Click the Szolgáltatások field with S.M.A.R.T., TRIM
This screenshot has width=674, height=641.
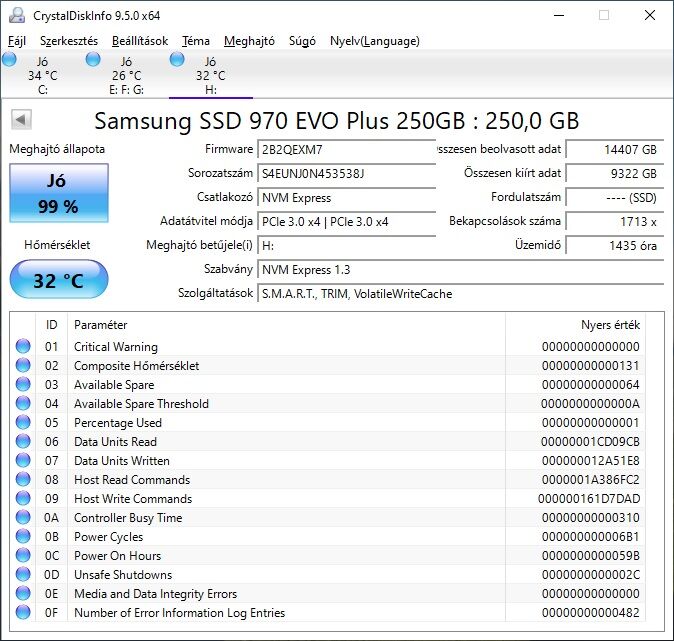coord(461,294)
